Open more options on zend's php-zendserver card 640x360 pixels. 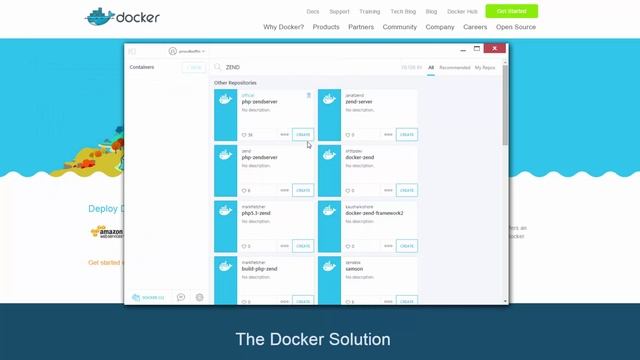pyautogui.click(x=284, y=190)
